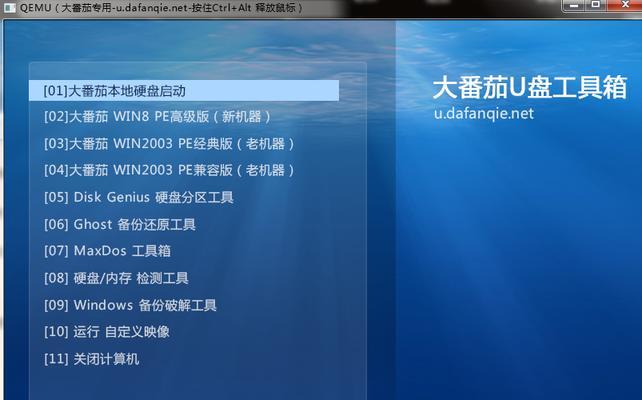Screen dimensions: 642x400
Task: Select [01] 大番茄本地硬盘启动 entry
Action: (184, 90)
